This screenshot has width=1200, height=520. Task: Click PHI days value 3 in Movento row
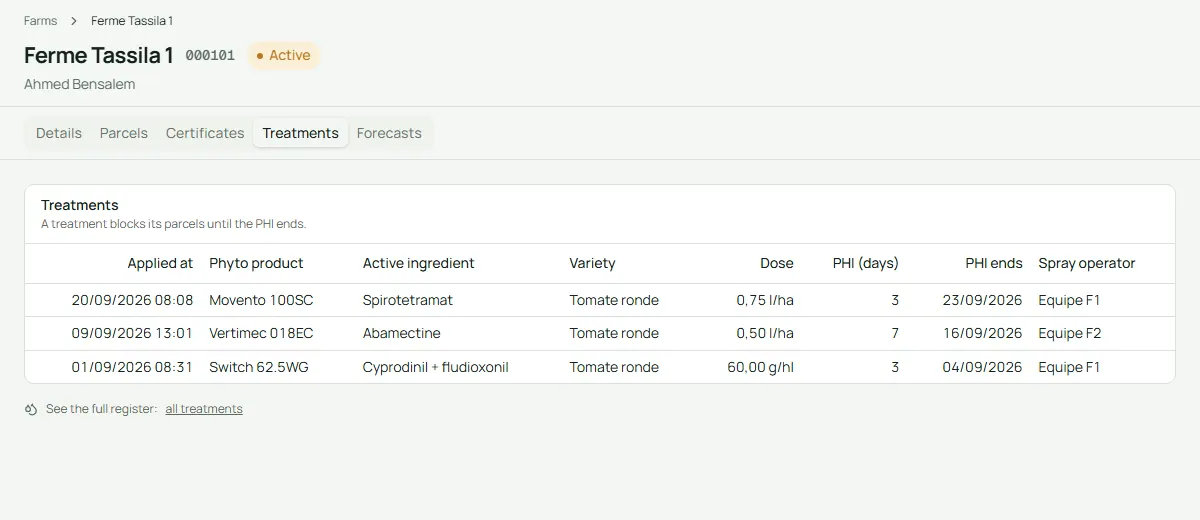coord(895,300)
